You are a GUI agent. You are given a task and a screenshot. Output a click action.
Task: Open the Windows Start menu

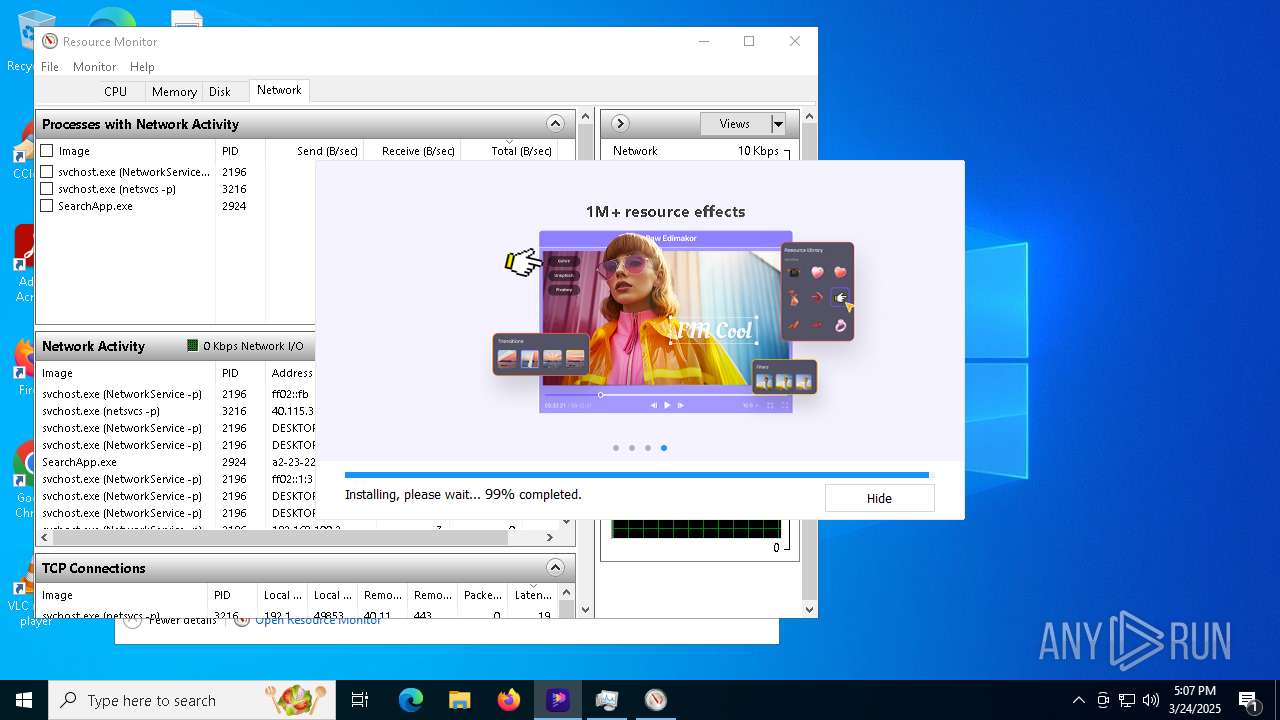point(24,700)
